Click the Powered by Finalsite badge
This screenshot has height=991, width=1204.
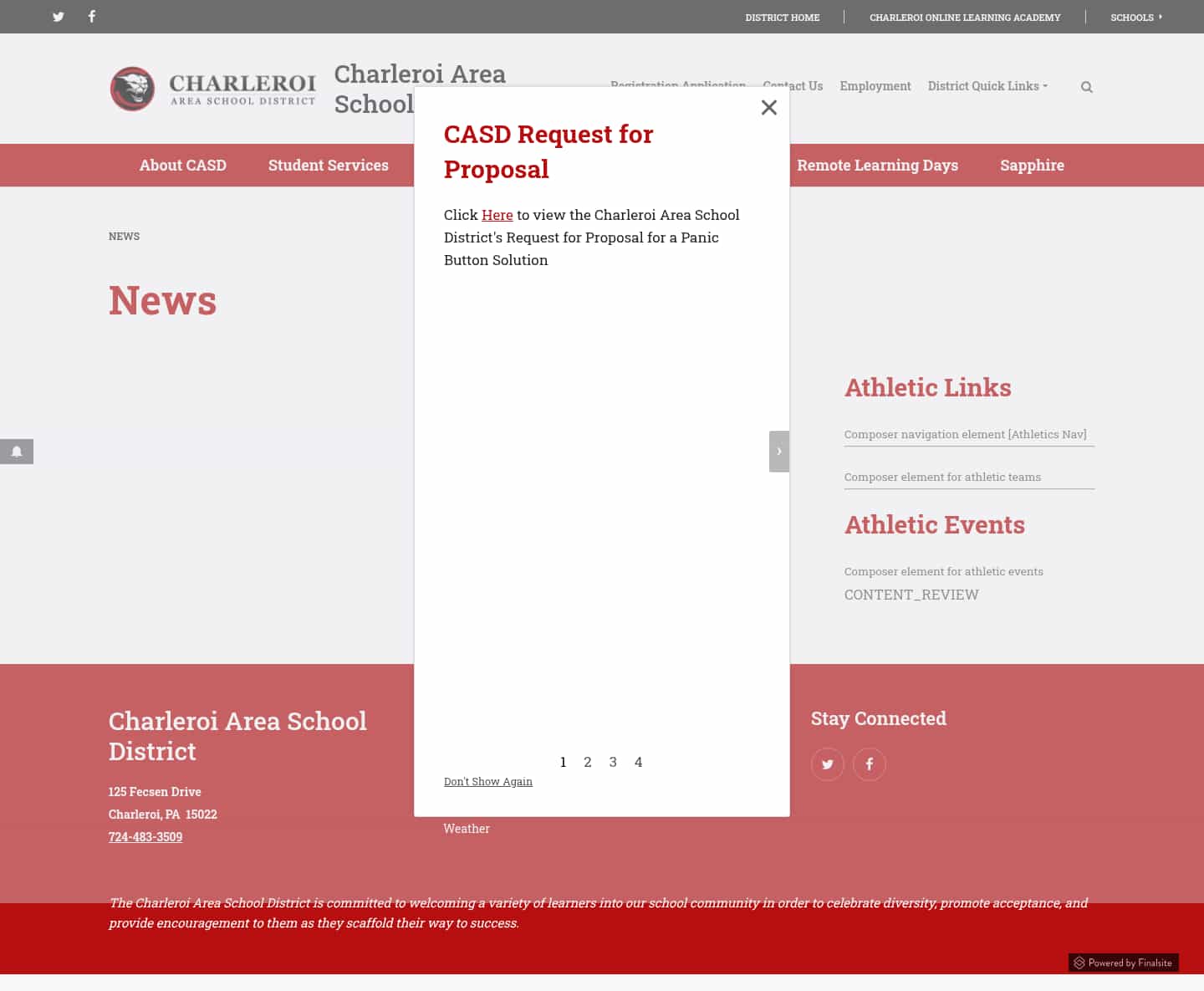point(1124,963)
